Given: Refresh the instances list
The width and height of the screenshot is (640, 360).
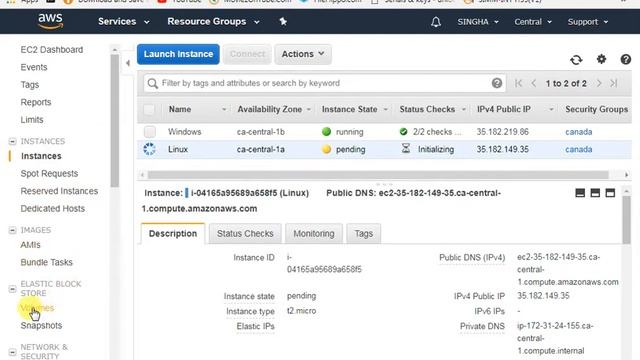Looking at the screenshot, I should click(576, 60).
